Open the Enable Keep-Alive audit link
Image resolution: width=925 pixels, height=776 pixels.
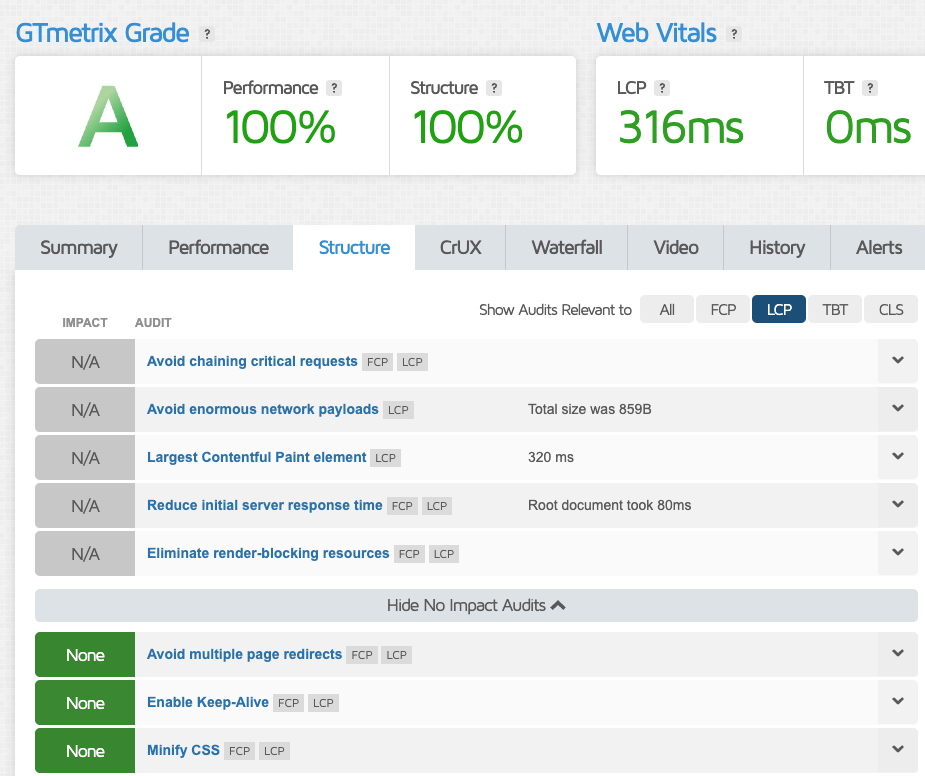208,702
